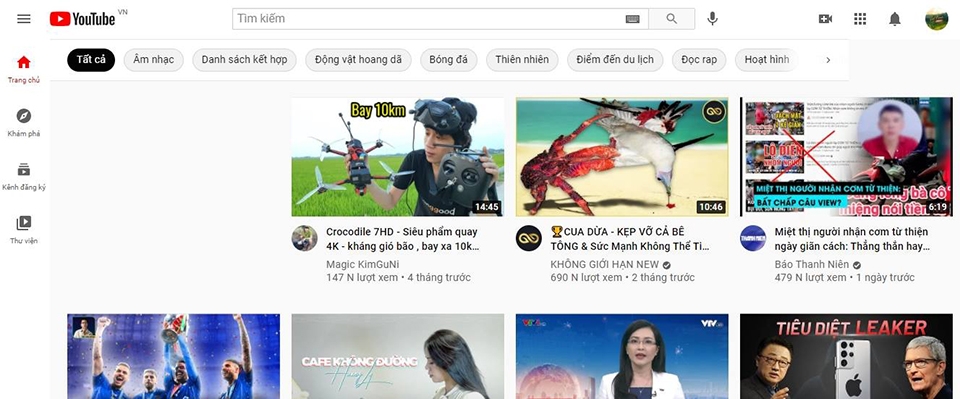Viewport: 960px width, 399px height.
Task: Open CUA DỪA - KẸP VỠ video title
Action: pos(629,239)
